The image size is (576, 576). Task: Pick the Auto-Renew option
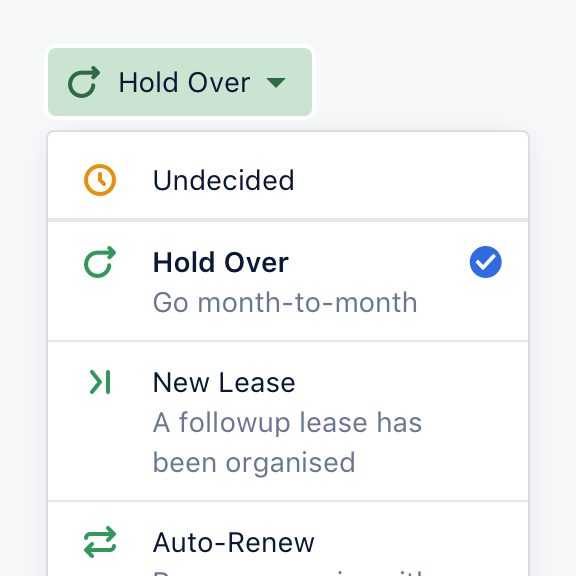288,539
